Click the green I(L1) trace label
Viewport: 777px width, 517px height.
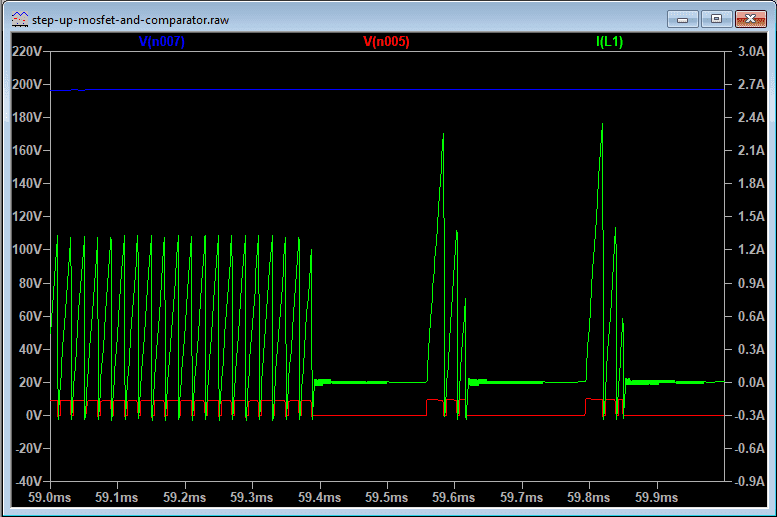click(x=609, y=42)
